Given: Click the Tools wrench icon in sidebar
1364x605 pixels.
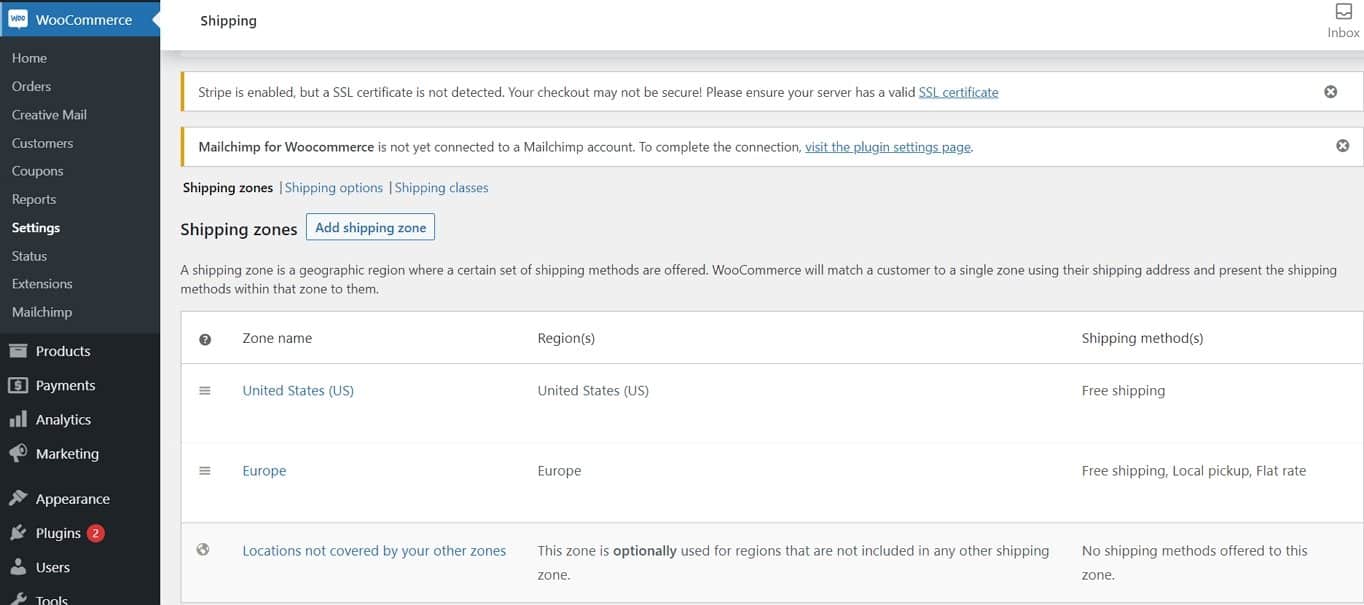Looking at the screenshot, I should [x=18, y=599].
